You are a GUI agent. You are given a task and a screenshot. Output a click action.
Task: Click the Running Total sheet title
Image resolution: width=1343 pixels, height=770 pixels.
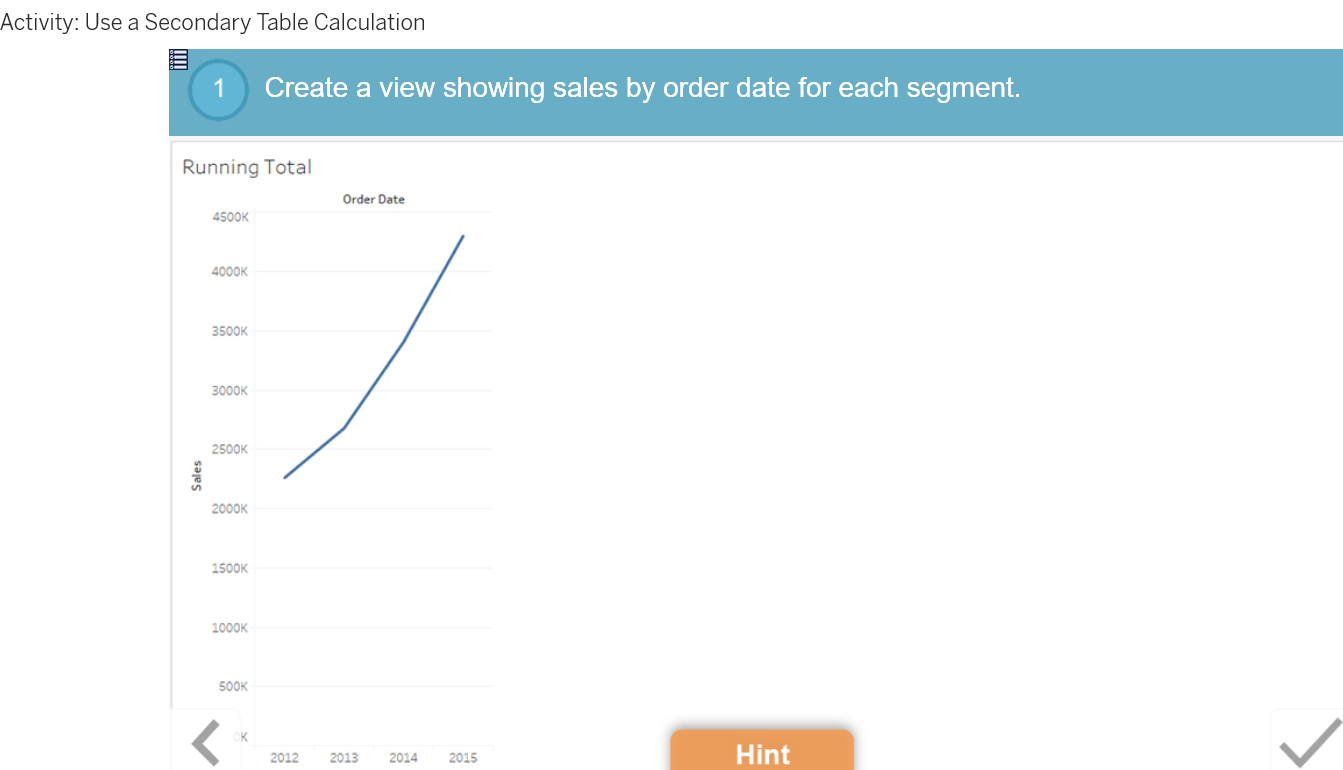pos(246,167)
